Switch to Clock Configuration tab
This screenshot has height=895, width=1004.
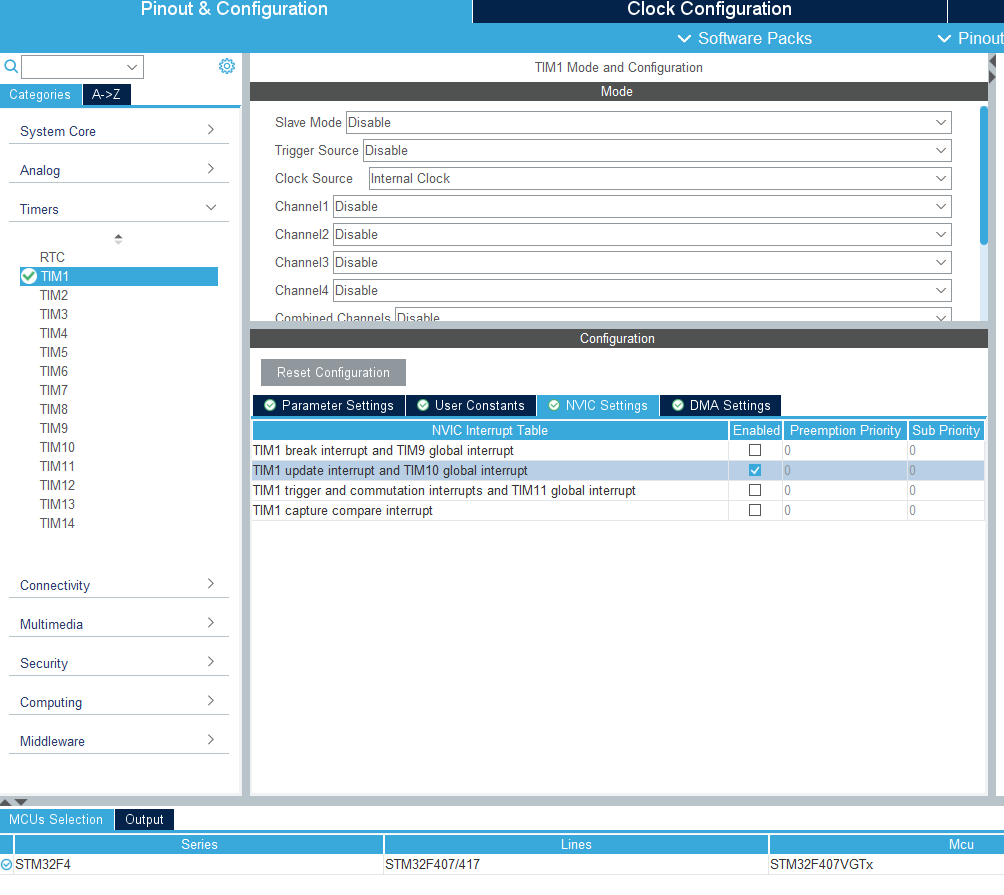click(x=709, y=10)
